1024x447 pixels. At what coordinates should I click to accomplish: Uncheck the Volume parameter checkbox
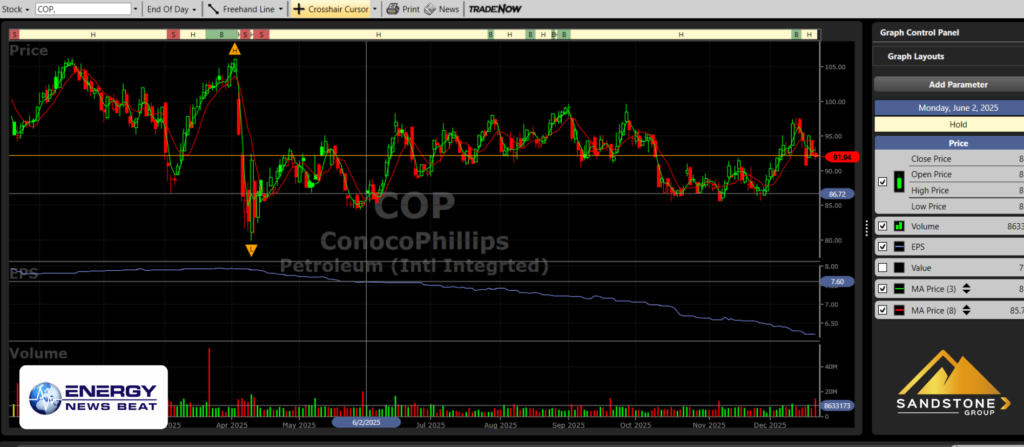883,226
